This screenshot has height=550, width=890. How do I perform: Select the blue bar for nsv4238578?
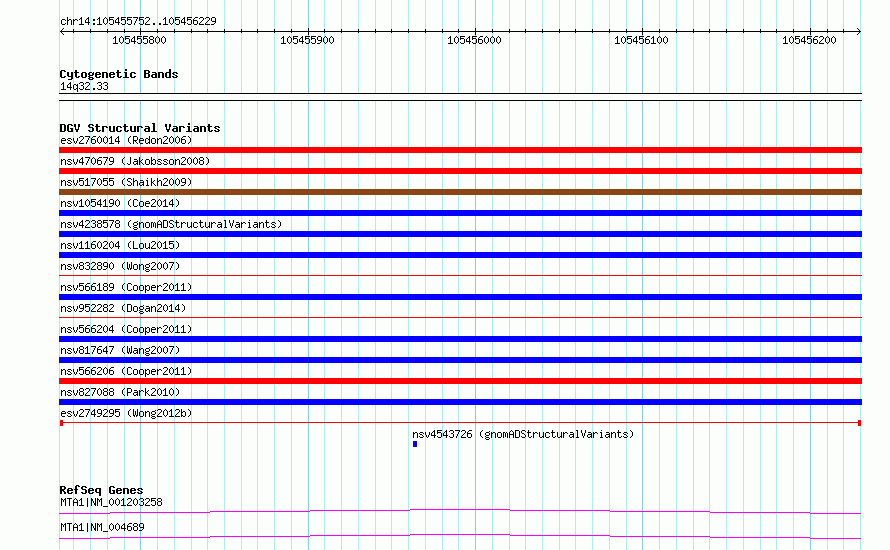[460, 234]
